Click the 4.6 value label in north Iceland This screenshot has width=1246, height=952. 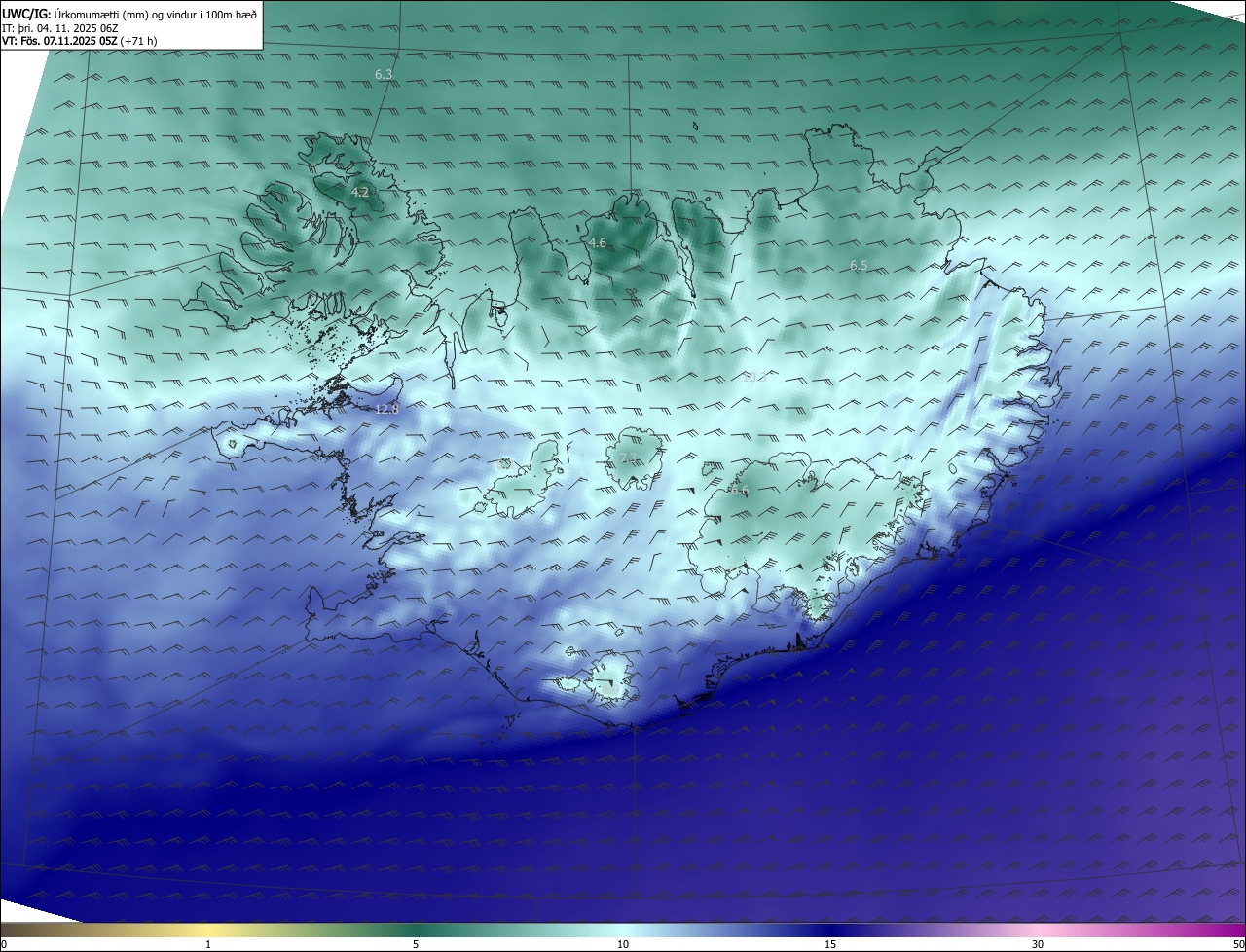(598, 243)
